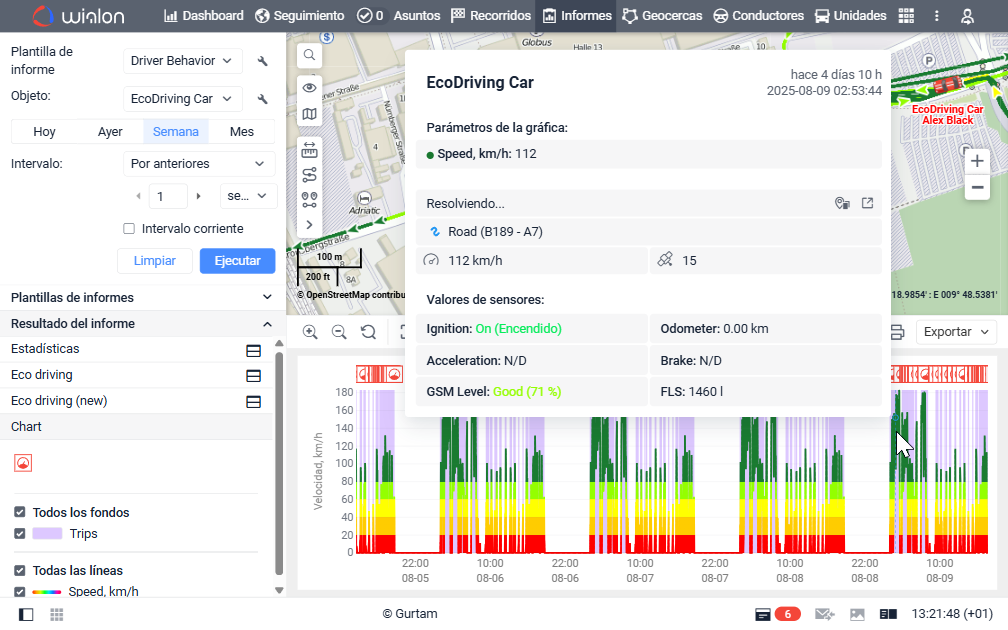Click the zoom in chart magnifier icon
This screenshot has height=630, width=1008.
tap(310, 332)
